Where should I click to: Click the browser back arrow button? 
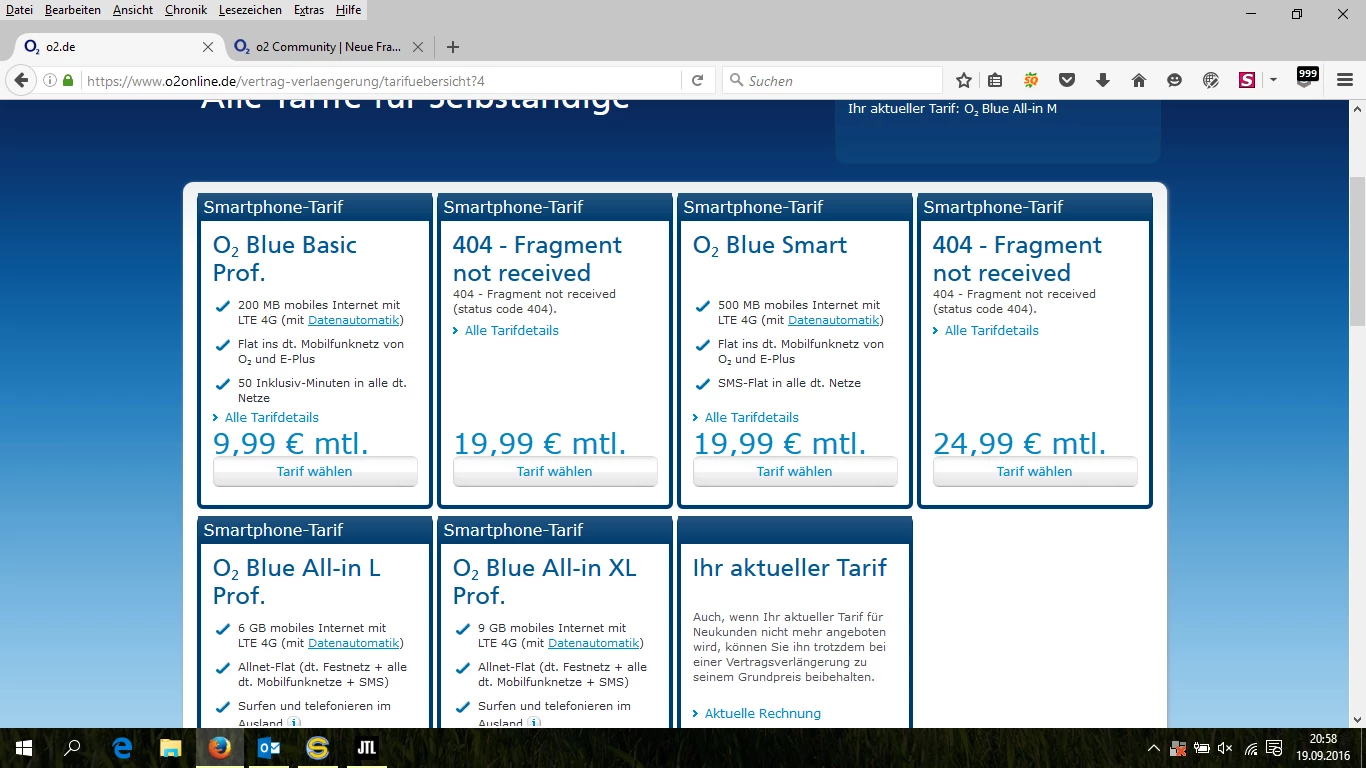[x=21, y=80]
